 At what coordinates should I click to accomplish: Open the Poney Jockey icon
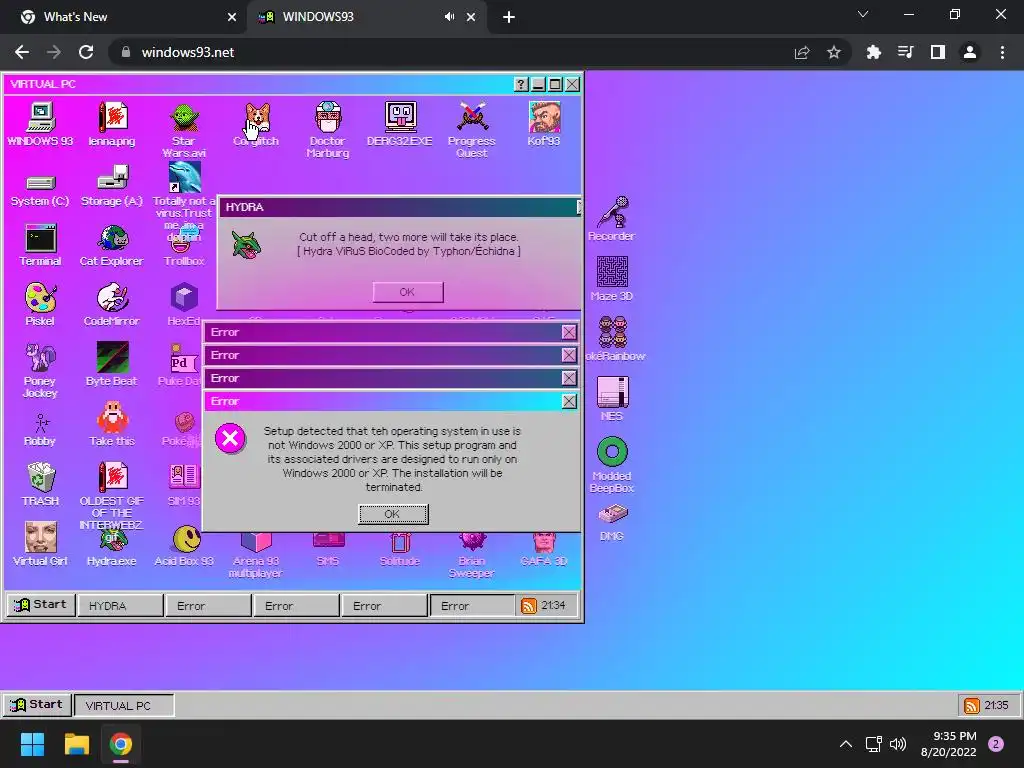(40, 358)
